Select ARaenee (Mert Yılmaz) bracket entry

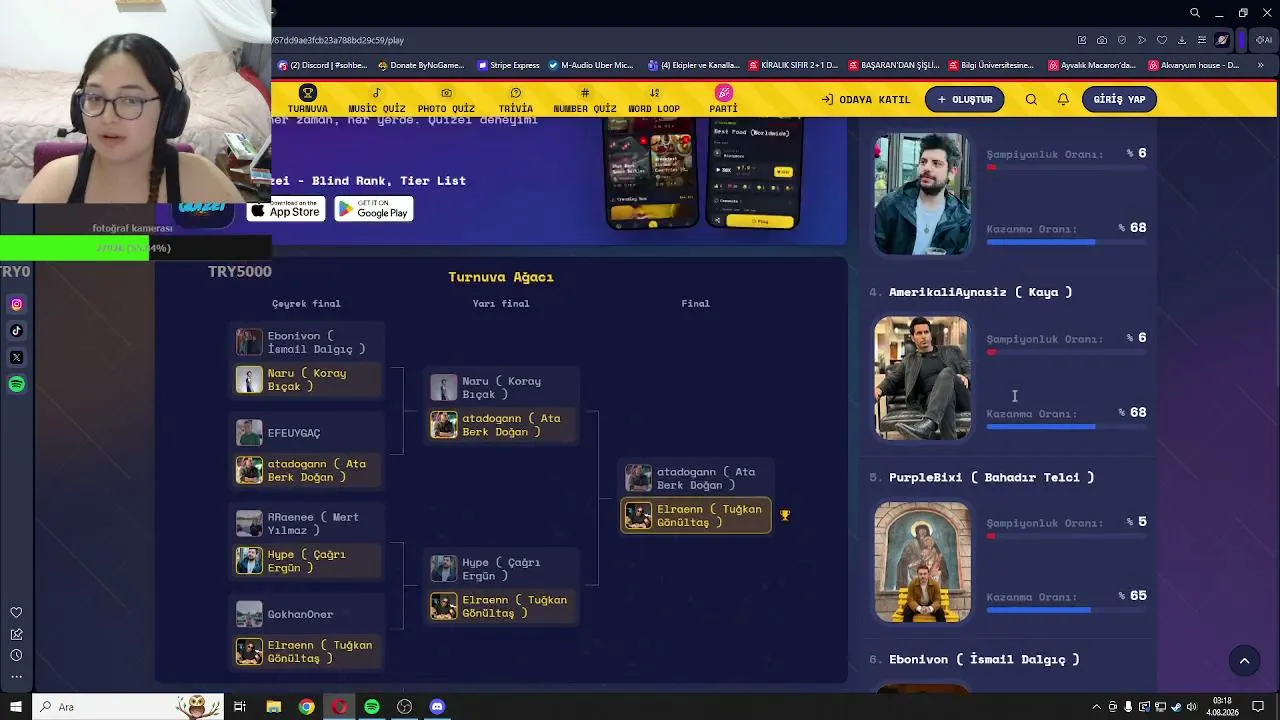point(307,523)
